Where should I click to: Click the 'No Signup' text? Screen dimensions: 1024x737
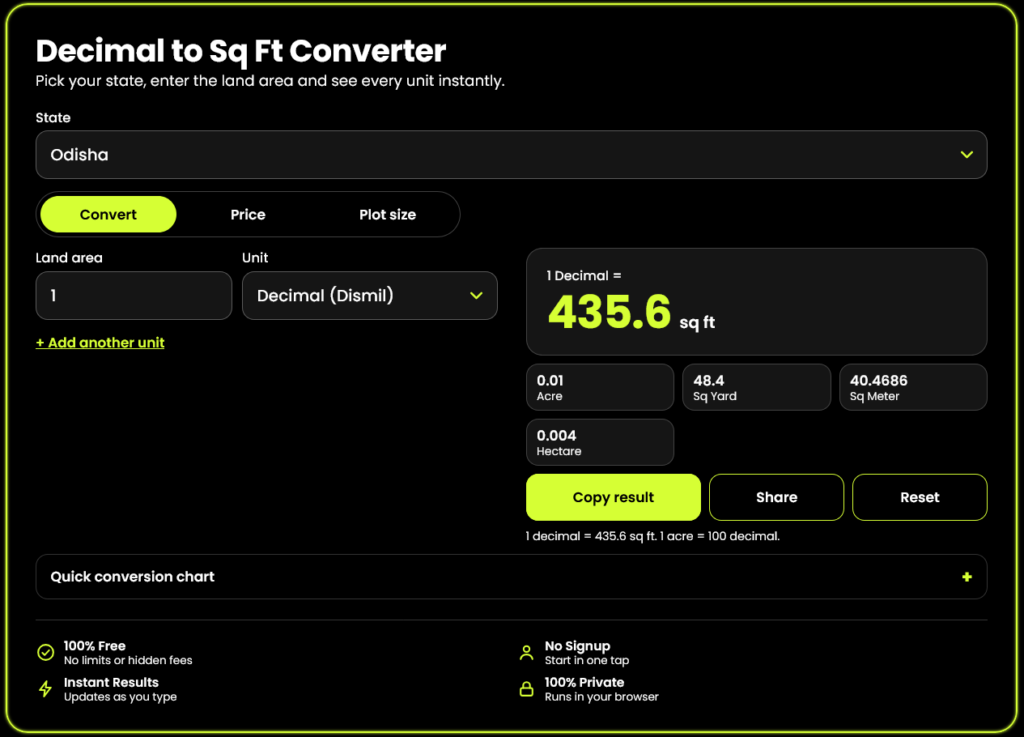[x=577, y=646]
